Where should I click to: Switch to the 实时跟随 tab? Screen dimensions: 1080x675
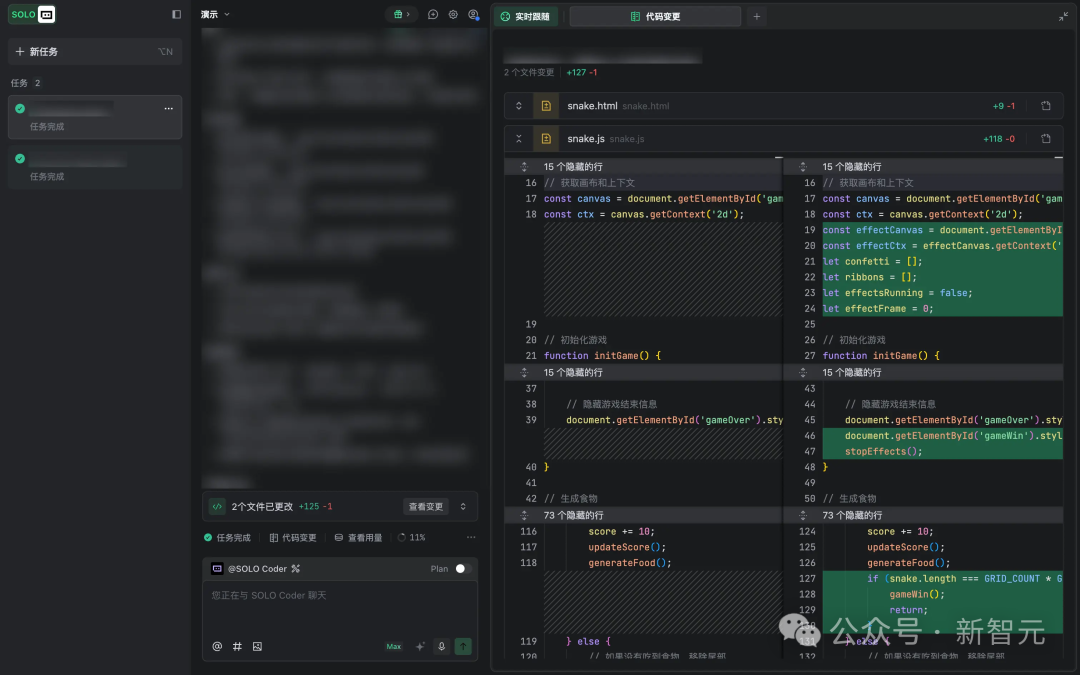click(526, 17)
